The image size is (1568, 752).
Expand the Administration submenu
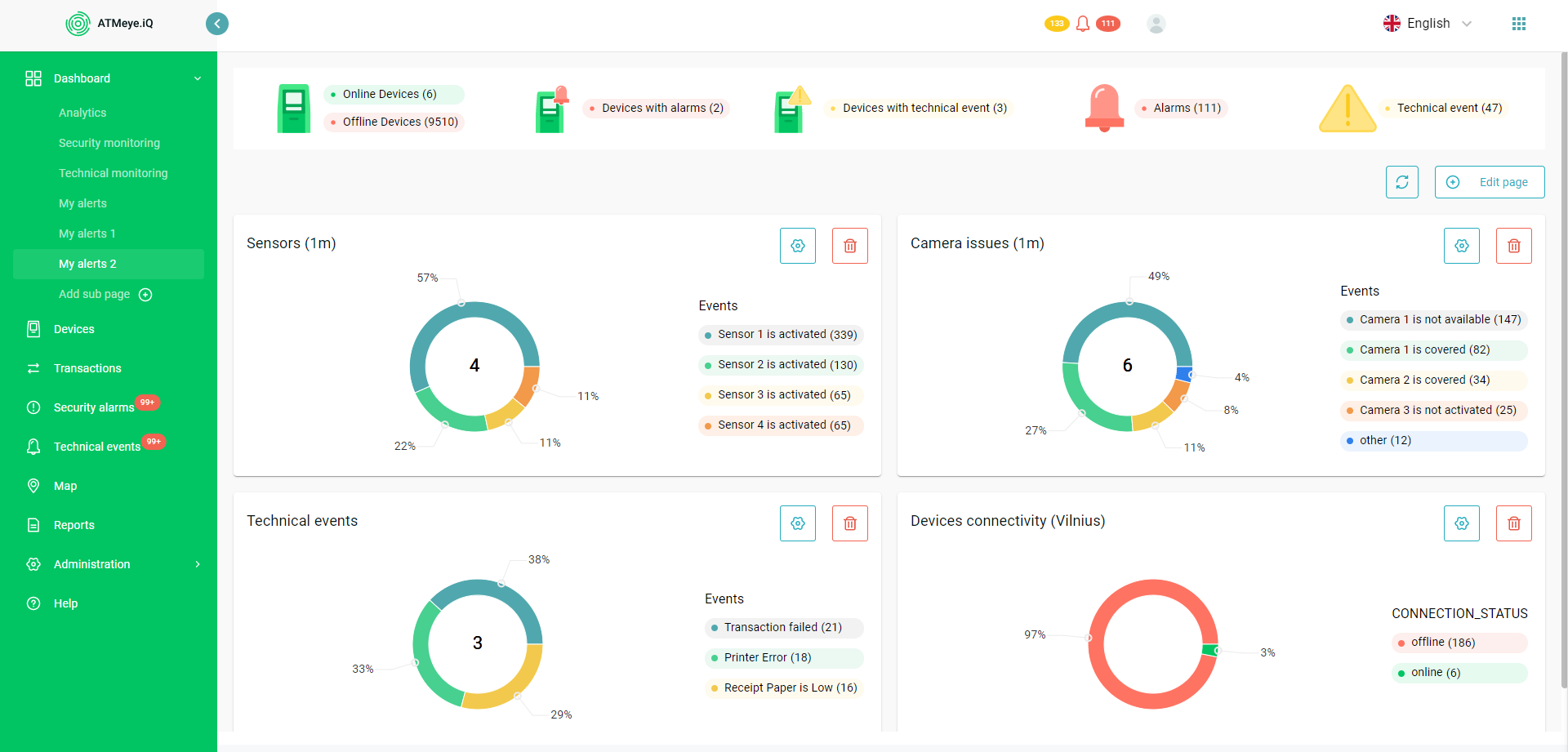(x=197, y=564)
